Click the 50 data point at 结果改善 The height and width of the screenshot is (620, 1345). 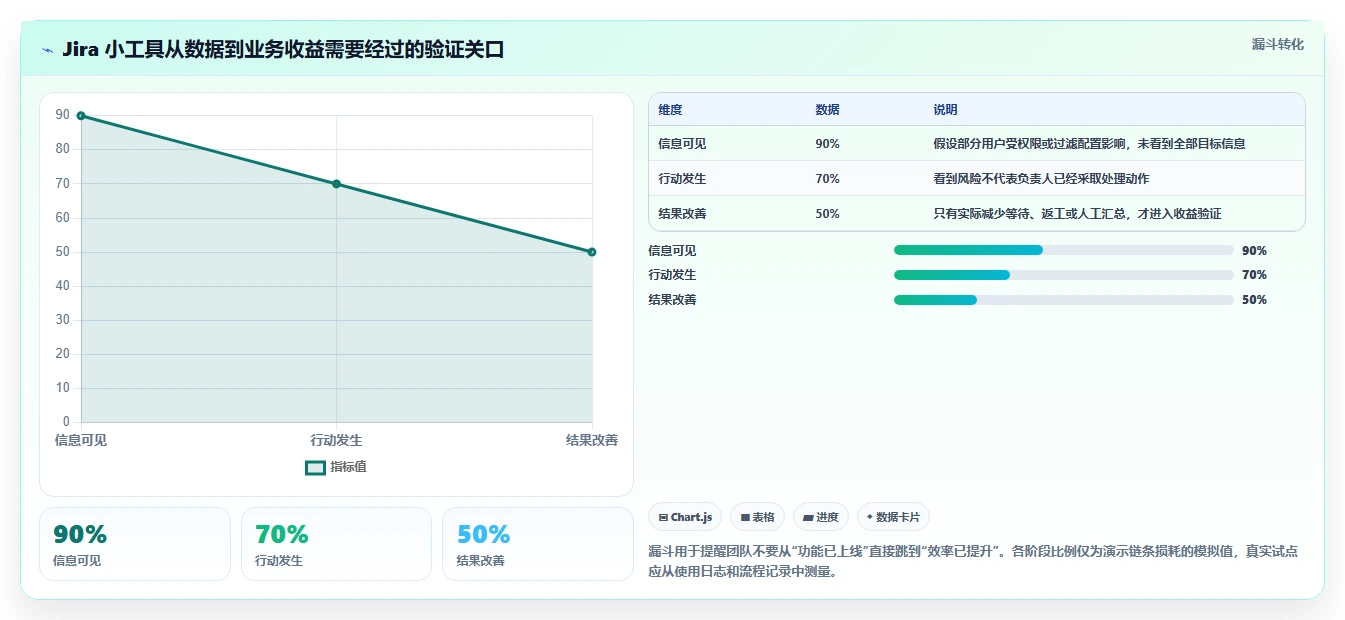click(592, 252)
